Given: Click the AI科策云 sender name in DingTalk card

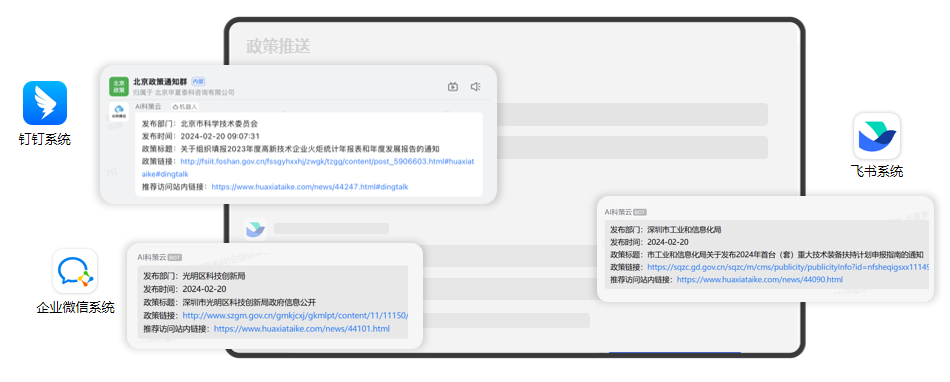Looking at the screenshot, I should 148,107.
